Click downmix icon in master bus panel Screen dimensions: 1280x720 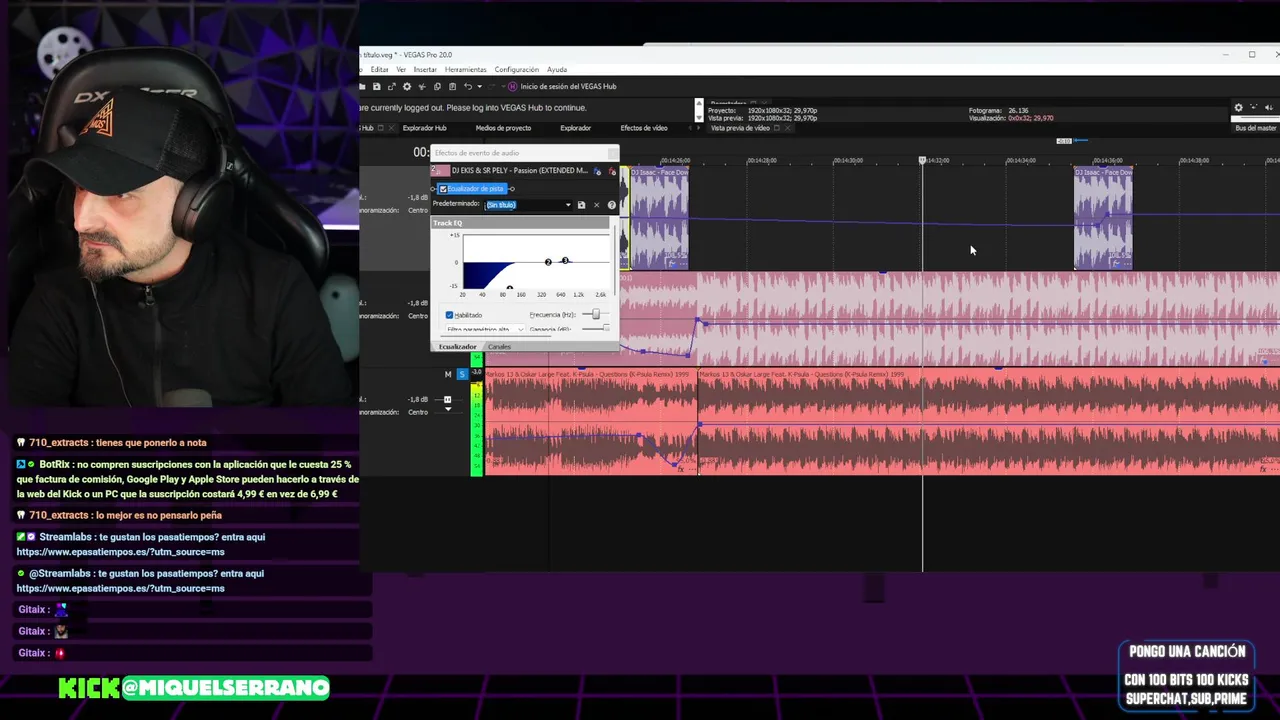1253,107
